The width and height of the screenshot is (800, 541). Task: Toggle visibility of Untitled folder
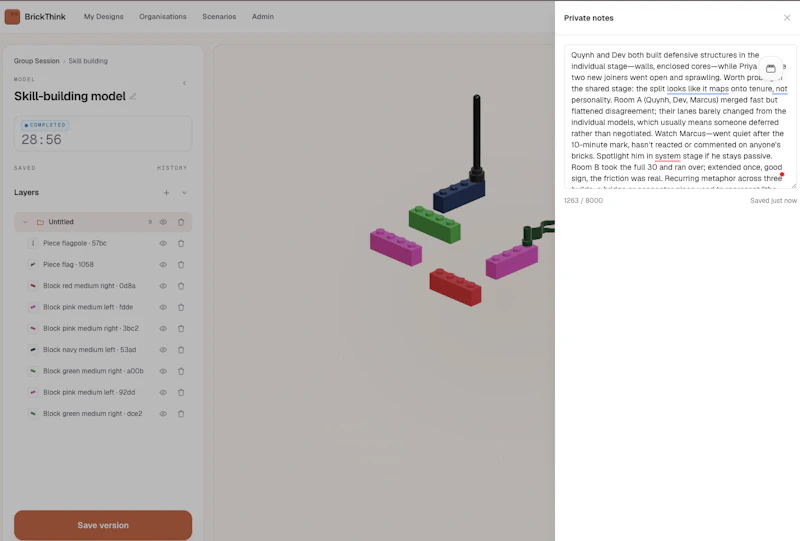pos(163,222)
